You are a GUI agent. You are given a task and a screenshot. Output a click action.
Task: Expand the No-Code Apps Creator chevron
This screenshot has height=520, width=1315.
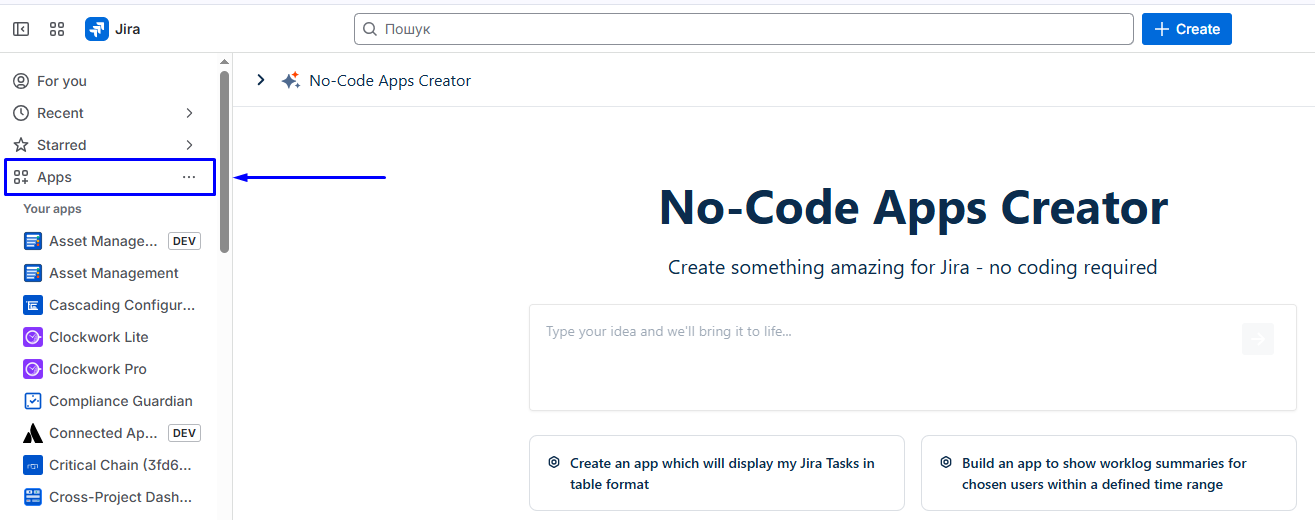261,80
